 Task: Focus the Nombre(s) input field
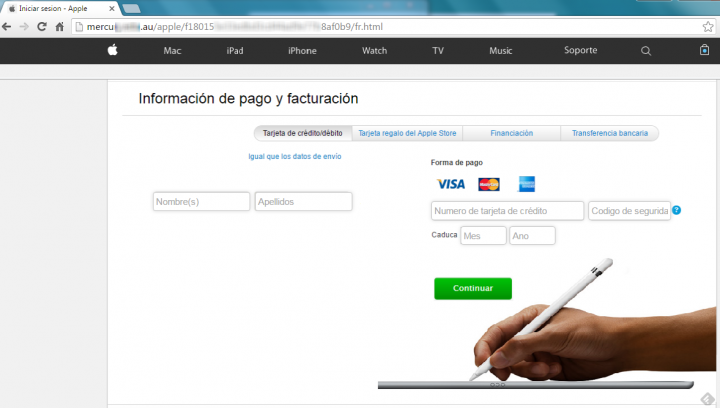202,201
